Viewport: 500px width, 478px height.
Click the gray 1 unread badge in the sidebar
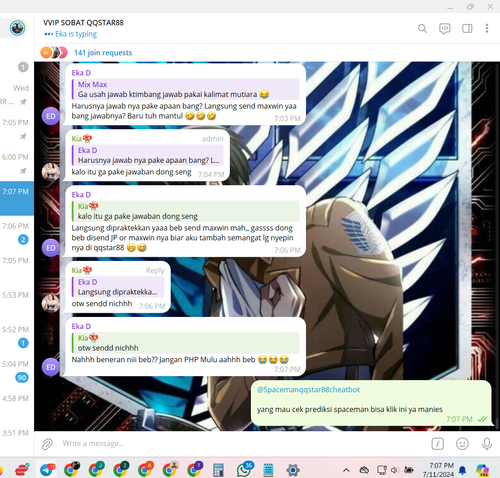tap(23, 67)
